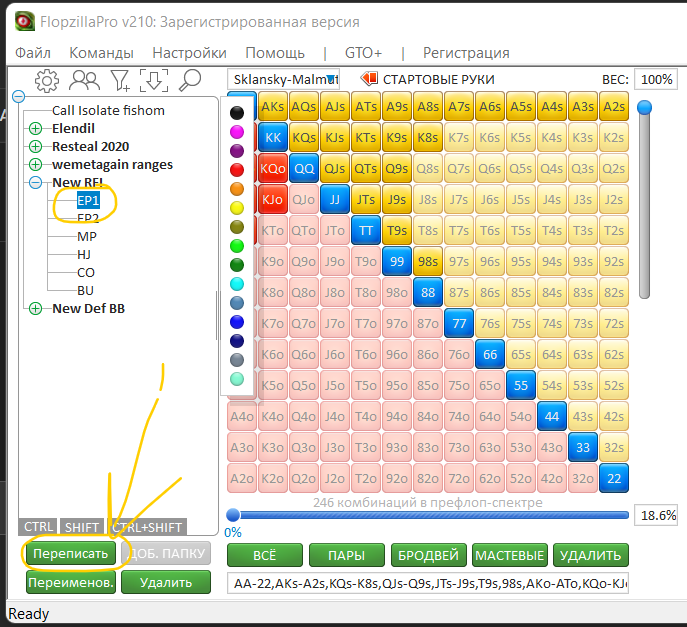
Task: Click the range text field starting AA-22
Action: tap(428, 583)
